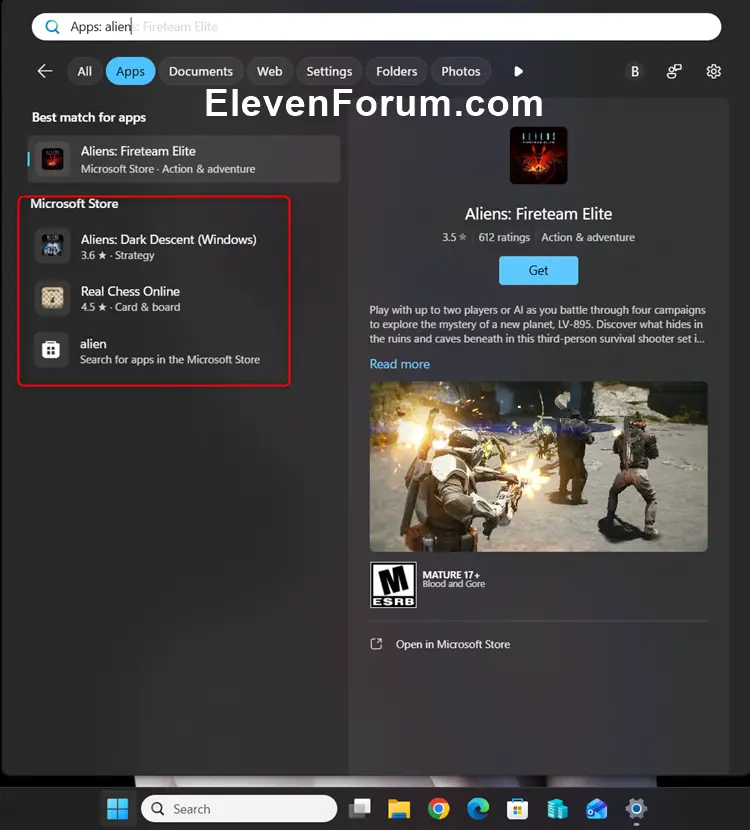
Task: Click the ESRB Mature rating badge
Action: click(x=393, y=585)
